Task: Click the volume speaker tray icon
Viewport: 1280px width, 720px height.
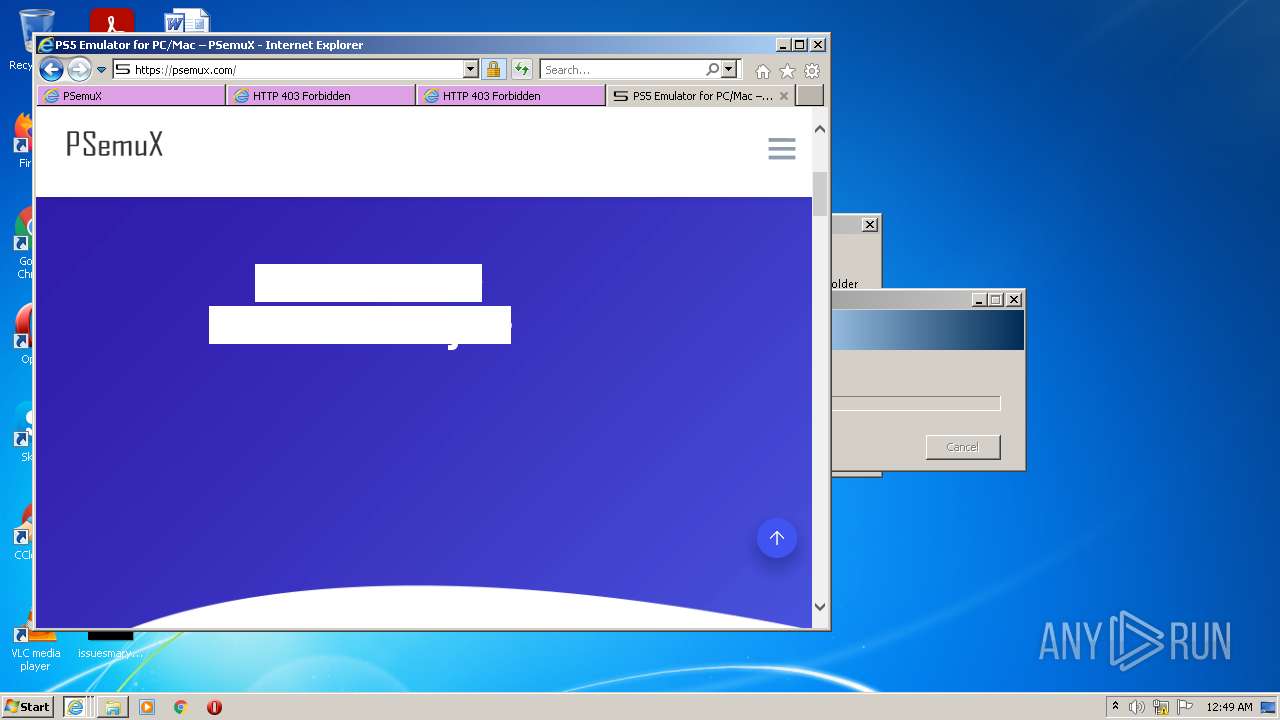Action: [1137, 707]
